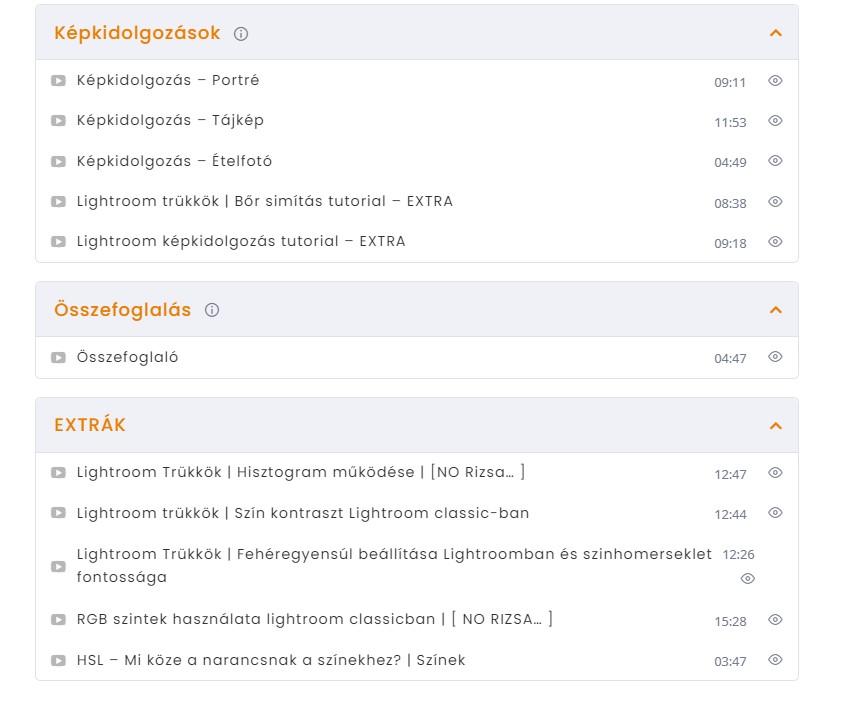Click video icon for Bőr simítás tutorial
This screenshot has height=701, width=864.
pos(58,202)
